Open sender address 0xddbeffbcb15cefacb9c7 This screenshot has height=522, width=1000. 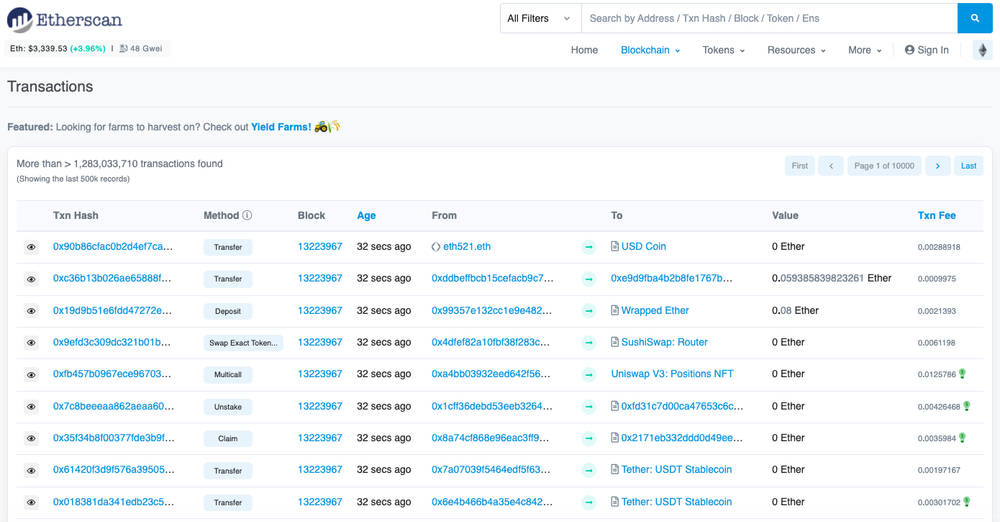pyautogui.click(x=492, y=278)
